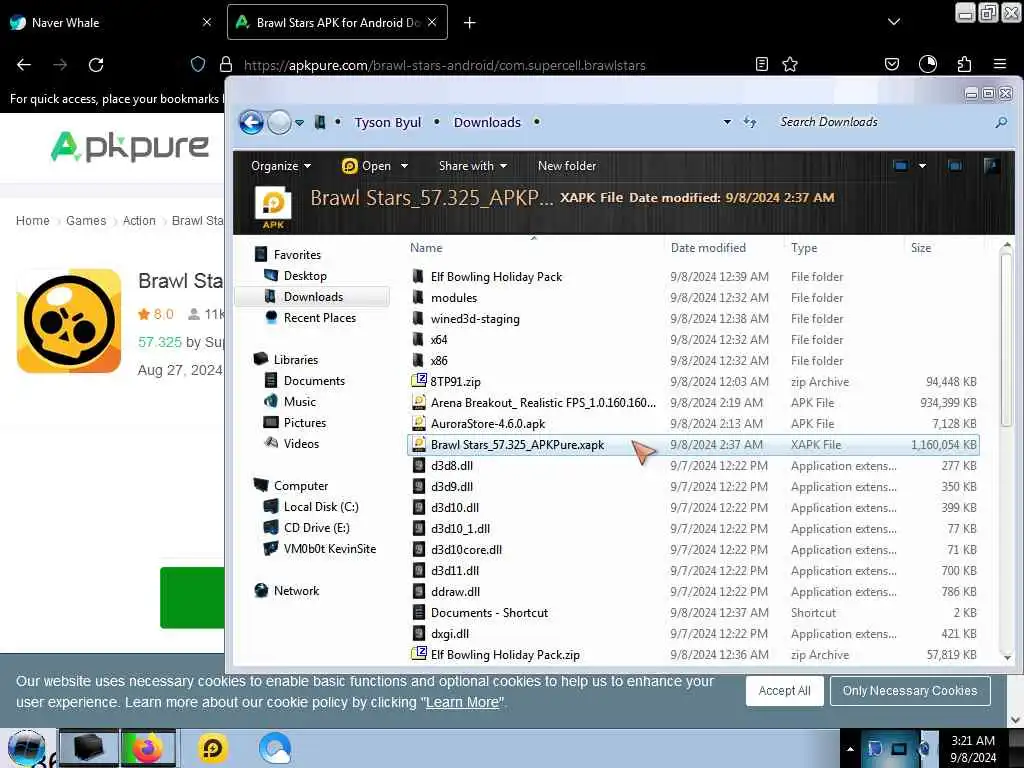Click Explorer forward navigation button
This screenshot has height=768, width=1024.
(x=280, y=122)
